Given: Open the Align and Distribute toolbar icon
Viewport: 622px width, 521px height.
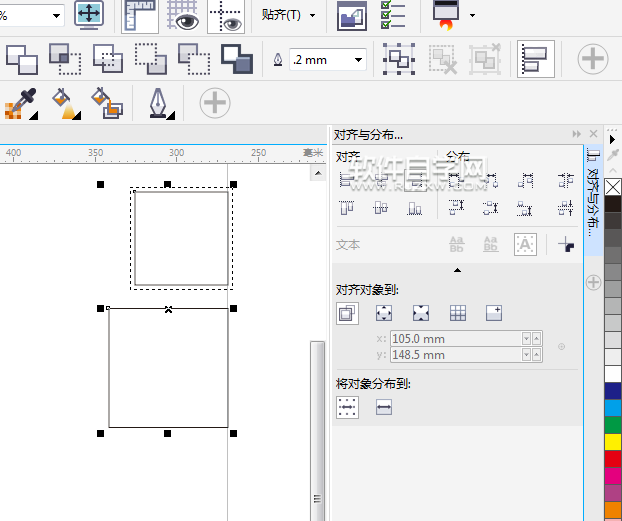Looking at the screenshot, I should (536, 60).
